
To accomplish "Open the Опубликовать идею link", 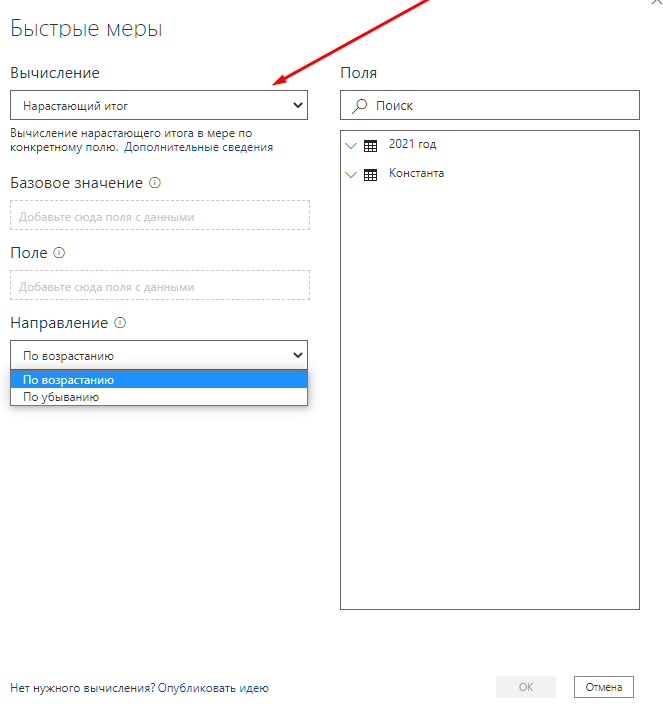I will coord(213,688).
